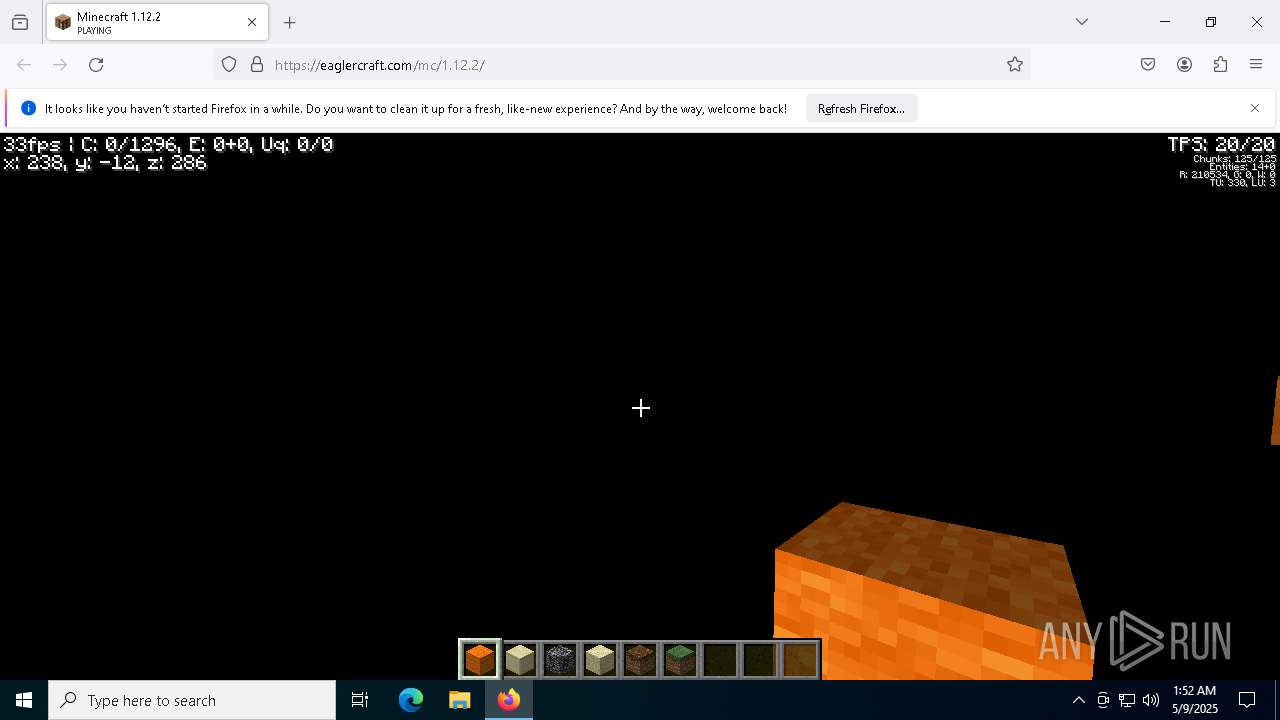Open a new browser tab
Screen dimensions: 1280x720
pyautogui.click(x=290, y=22)
